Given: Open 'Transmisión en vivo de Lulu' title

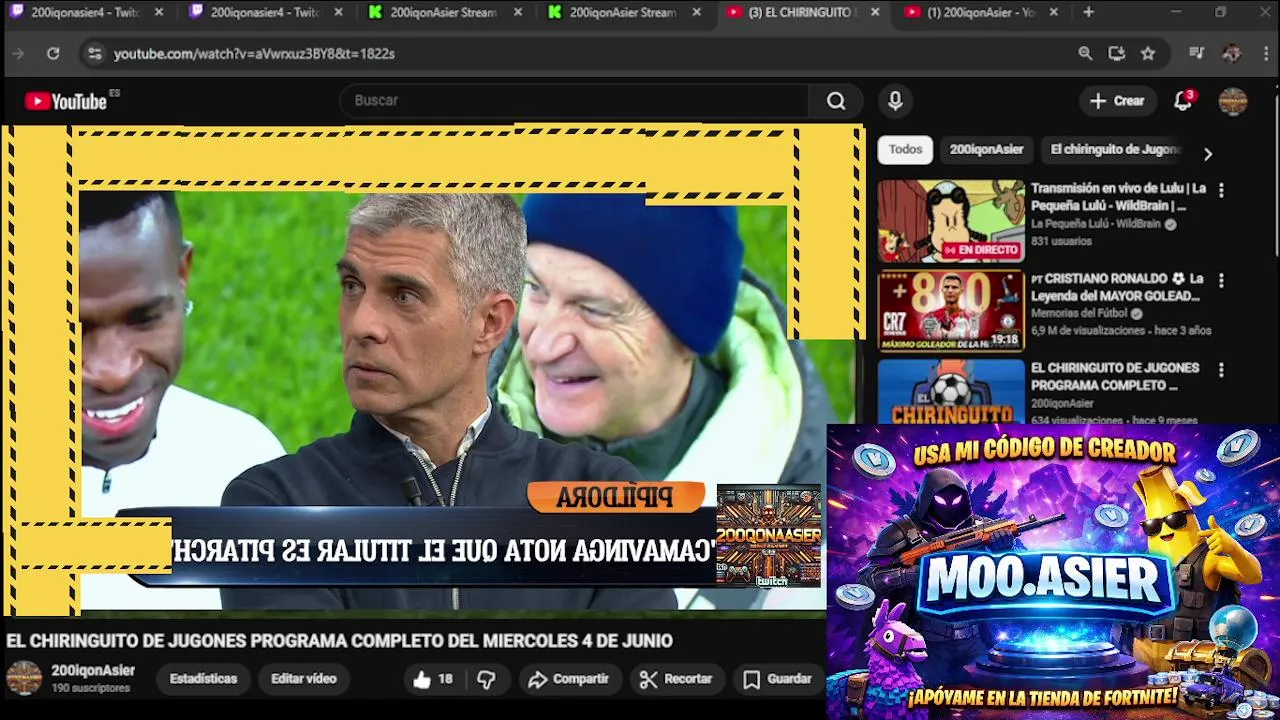Looking at the screenshot, I should pyautogui.click(x=1118, y=197).
